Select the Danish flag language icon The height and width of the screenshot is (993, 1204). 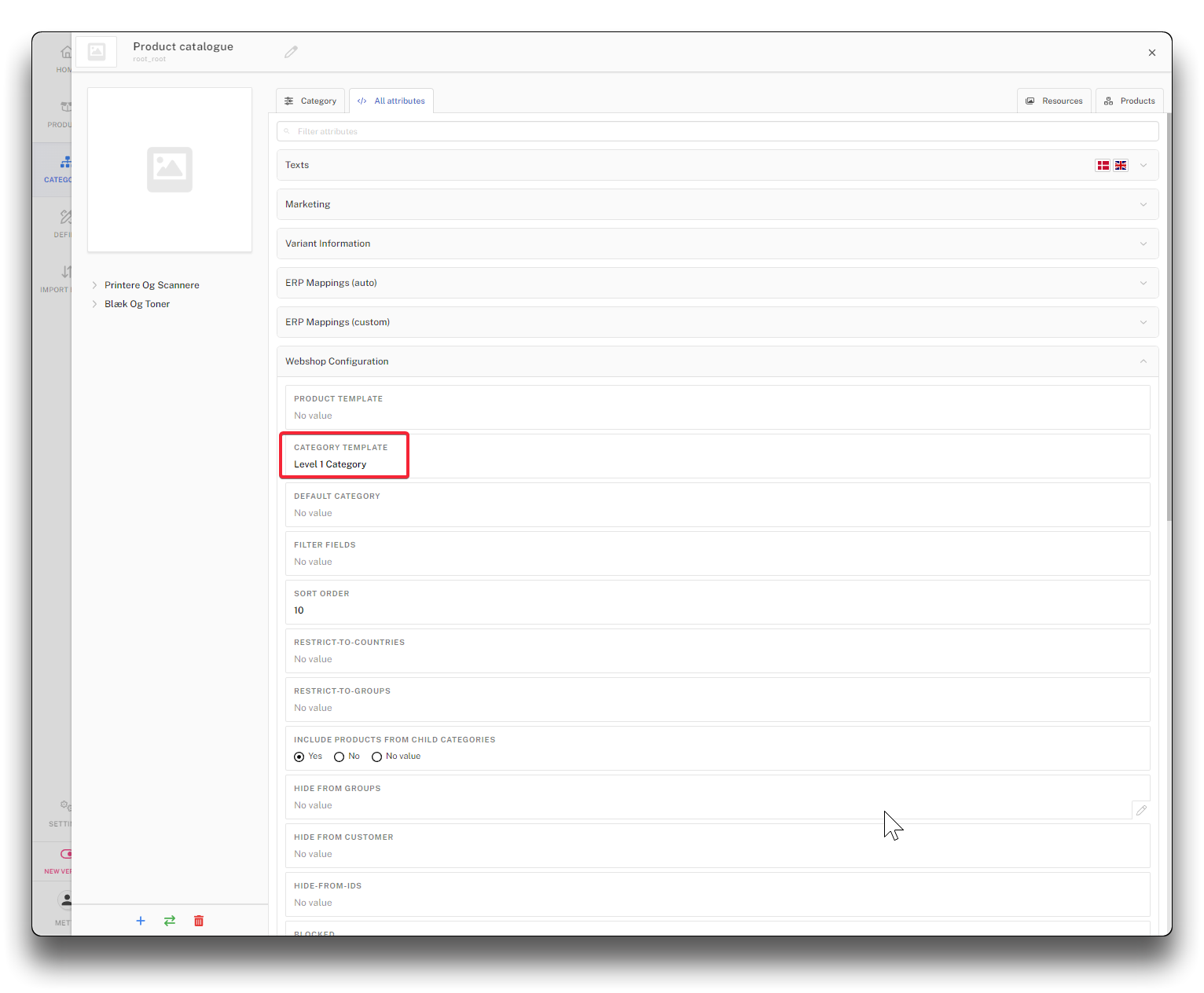[x=1103, y=165]
